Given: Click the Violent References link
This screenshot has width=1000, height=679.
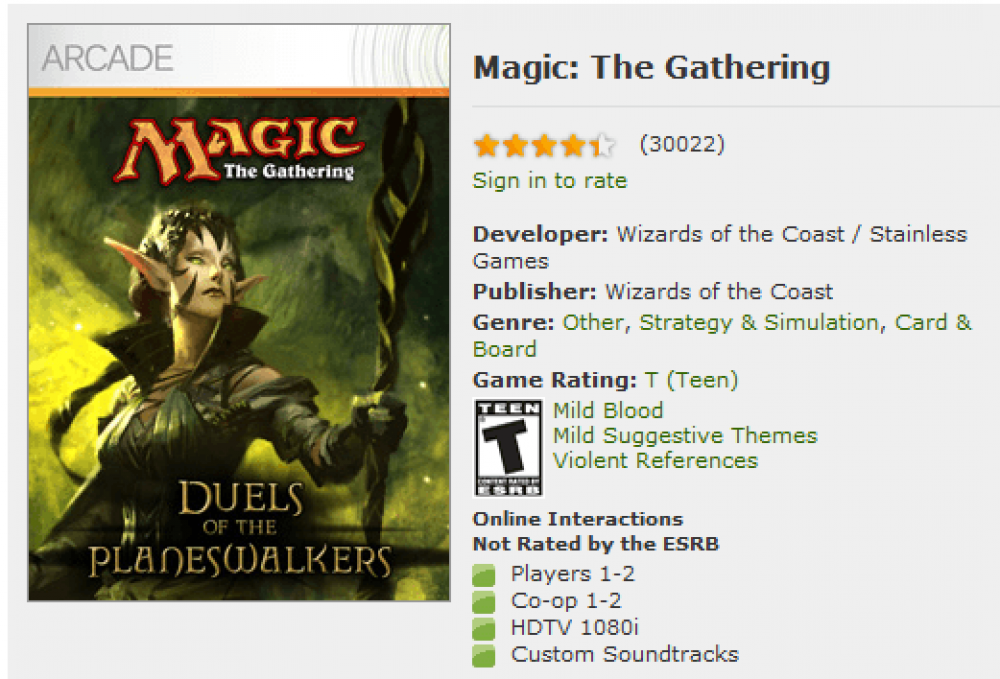Looking at the screenshot, I should point(655,460).
